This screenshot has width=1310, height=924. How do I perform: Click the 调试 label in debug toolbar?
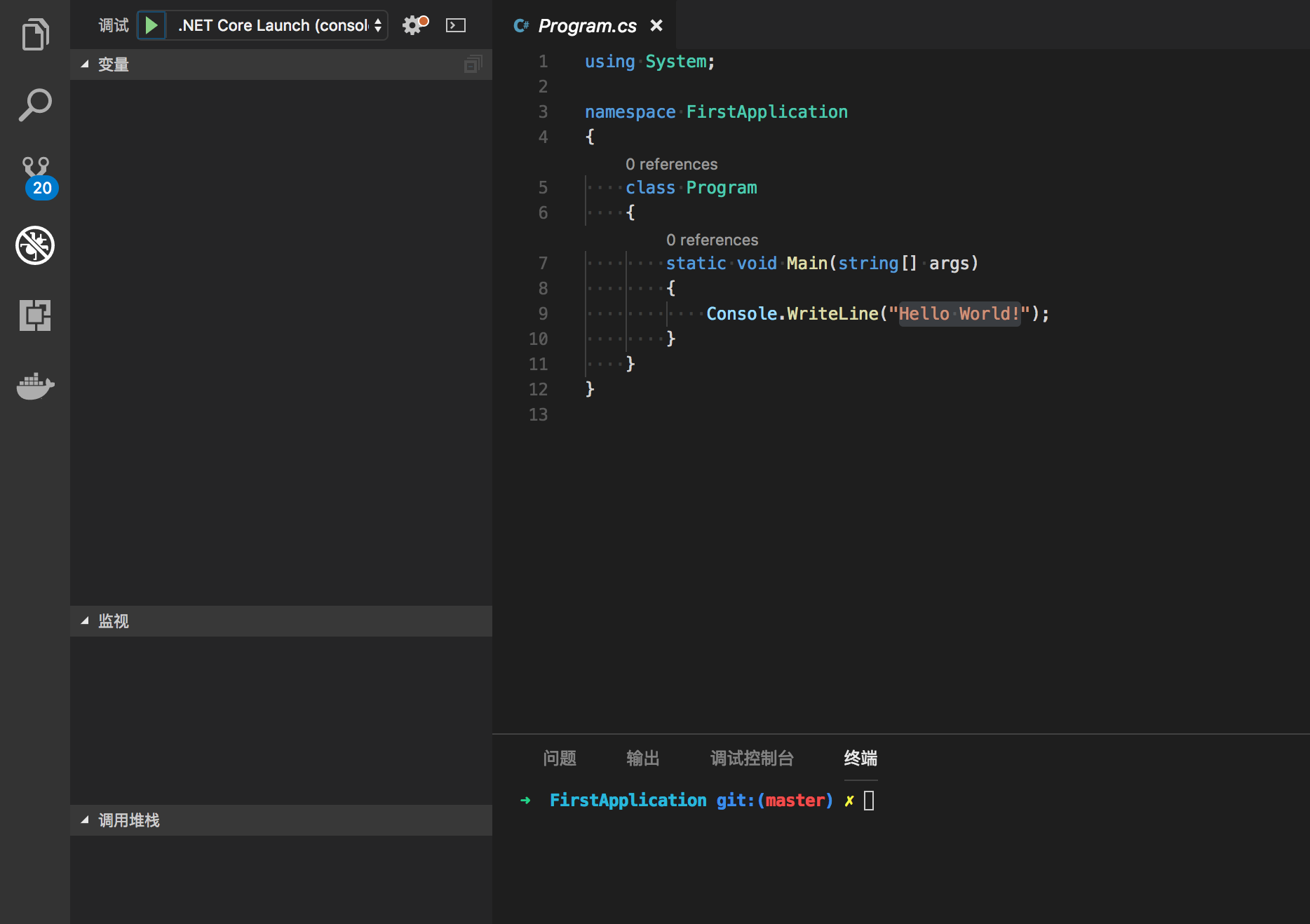pyautogui.click(x=114, y=25)
